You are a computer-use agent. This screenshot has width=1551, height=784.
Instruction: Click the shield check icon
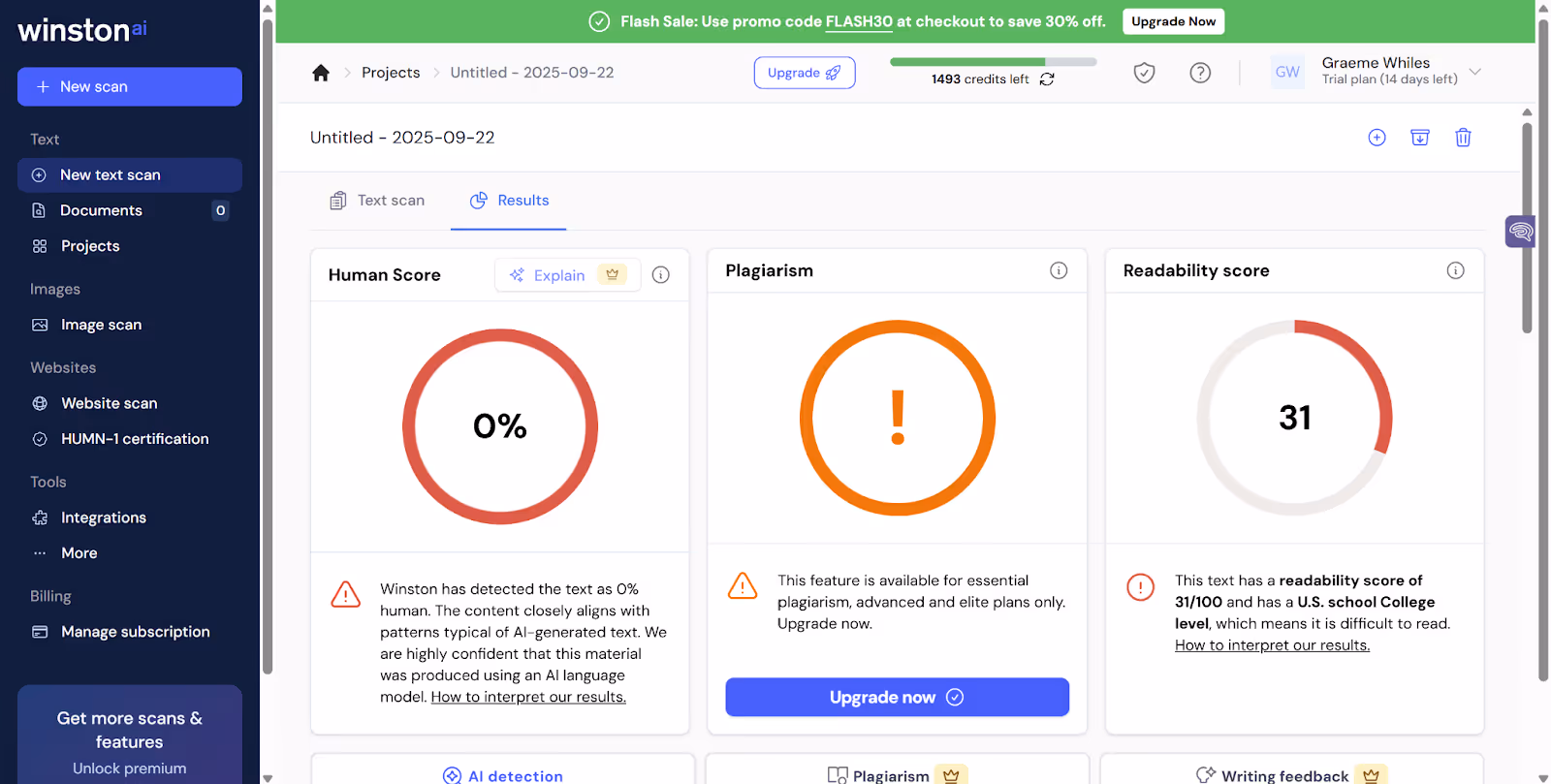[x=1145, y=73]
